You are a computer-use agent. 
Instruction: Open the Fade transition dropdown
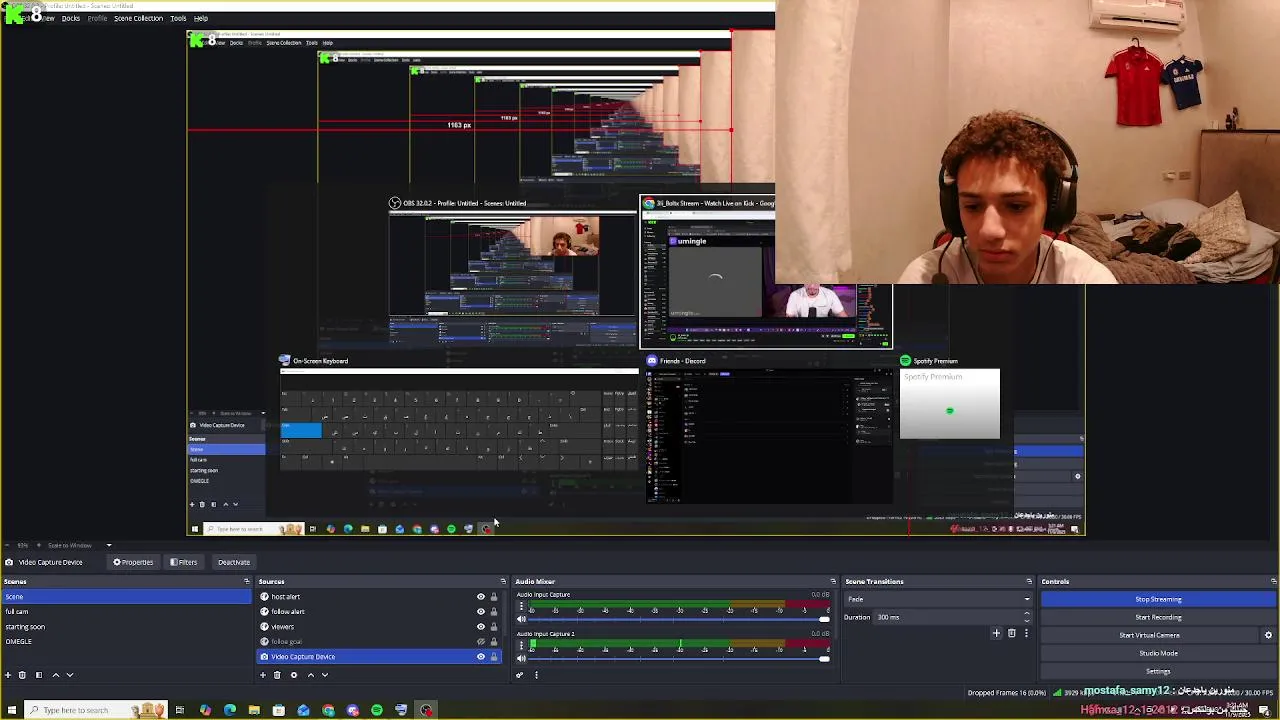click(938, 599)
